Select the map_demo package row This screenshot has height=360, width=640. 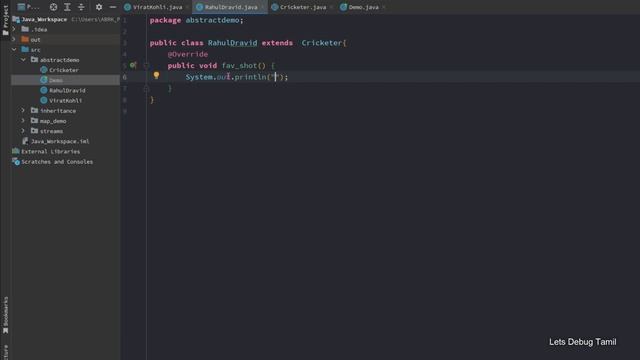(65, 121)
